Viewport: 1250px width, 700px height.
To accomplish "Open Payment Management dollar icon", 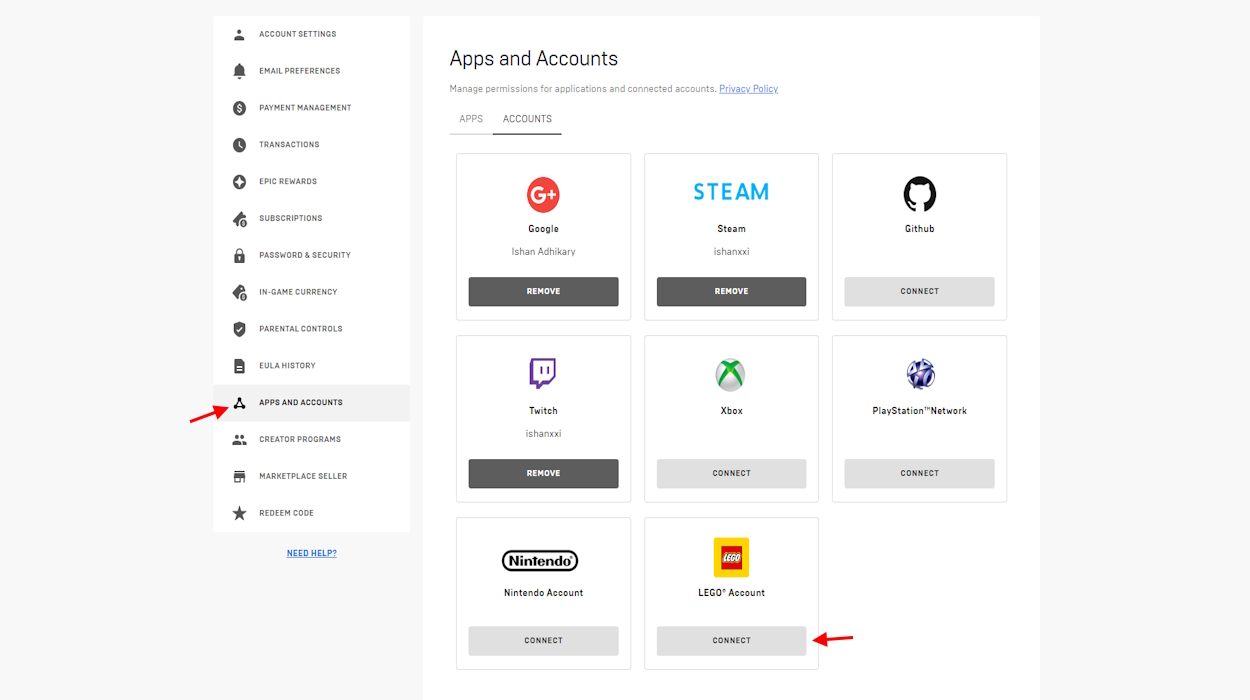I will tap(239, 108).
